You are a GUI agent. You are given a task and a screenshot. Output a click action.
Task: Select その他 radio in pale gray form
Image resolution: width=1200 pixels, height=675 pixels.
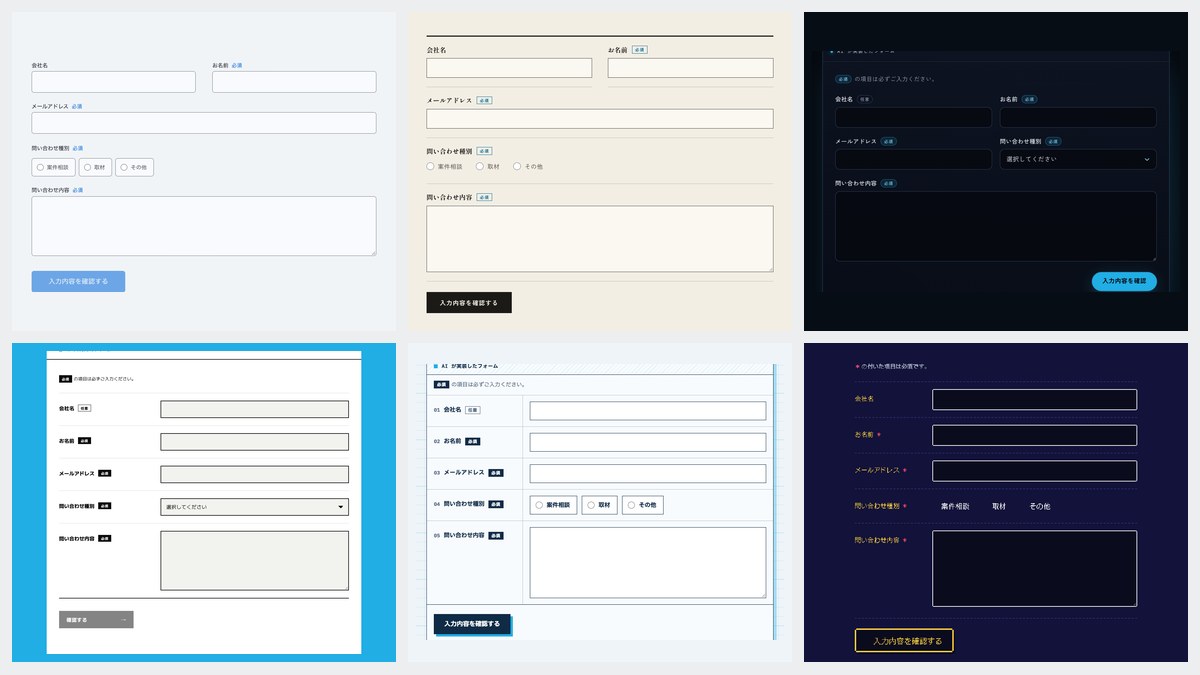(134, 167)
